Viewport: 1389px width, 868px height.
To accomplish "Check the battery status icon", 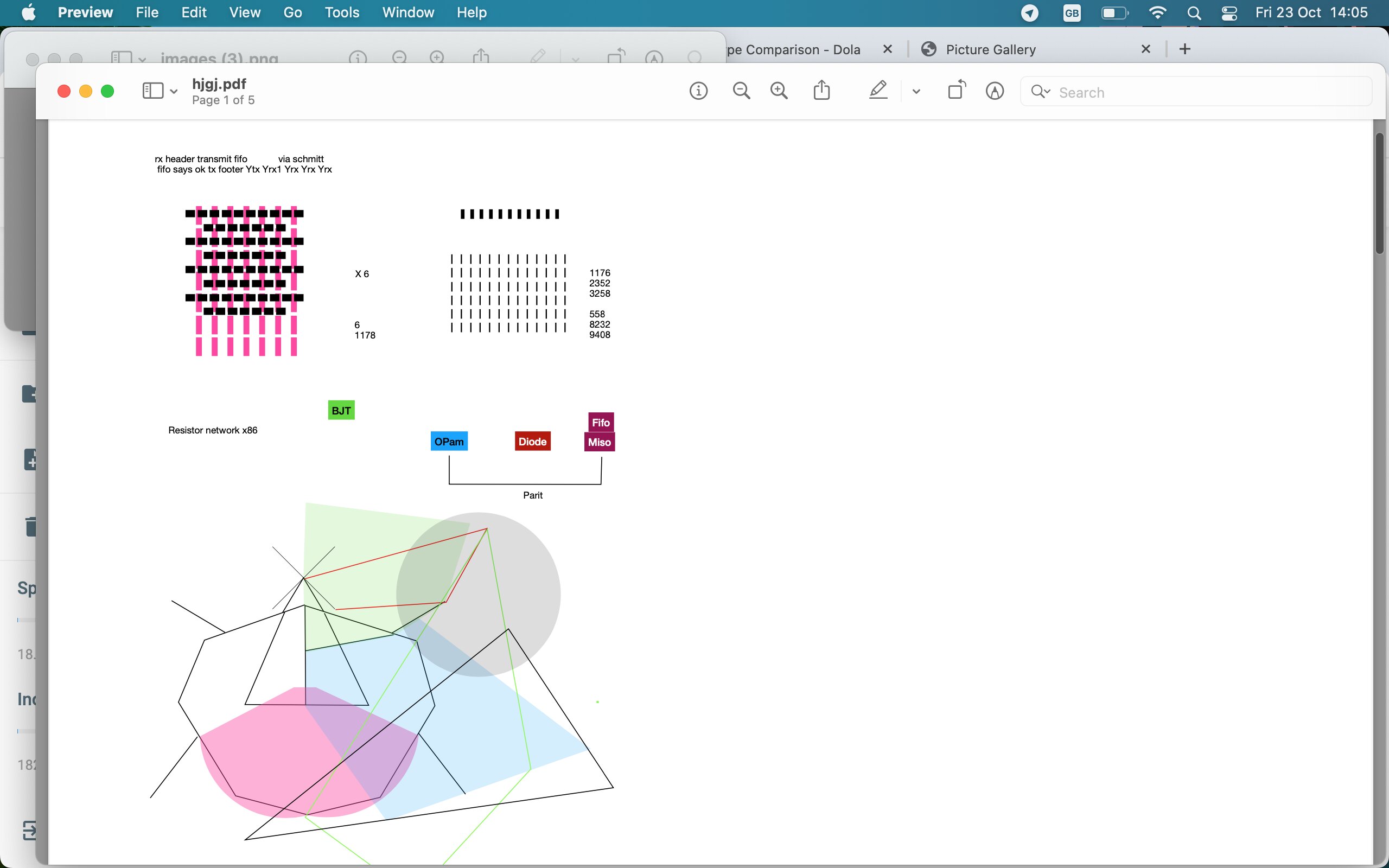I will tap(1114, 13).
